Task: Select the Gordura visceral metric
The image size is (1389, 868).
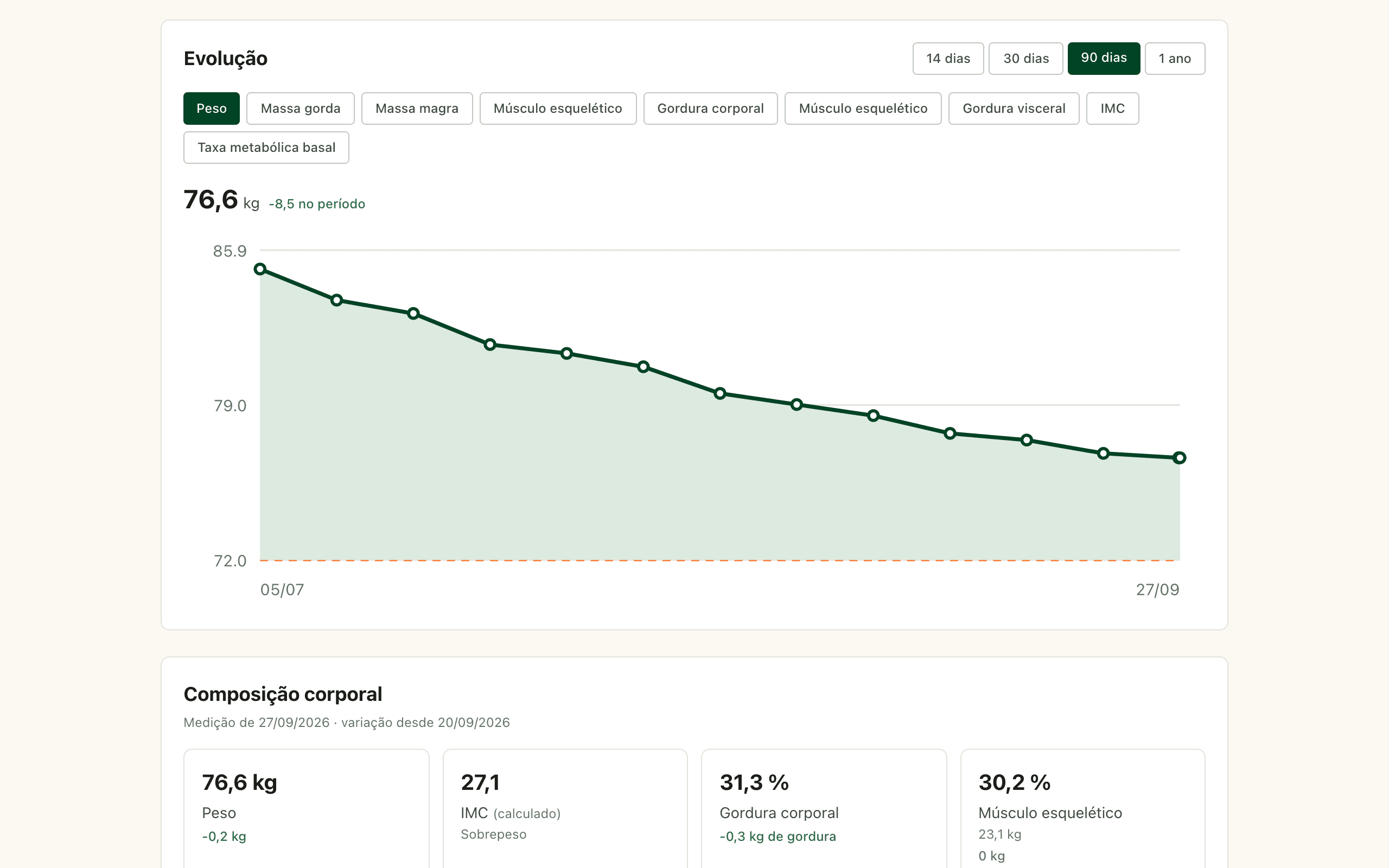Action: pyautogui.click(x=1014, y=108)
